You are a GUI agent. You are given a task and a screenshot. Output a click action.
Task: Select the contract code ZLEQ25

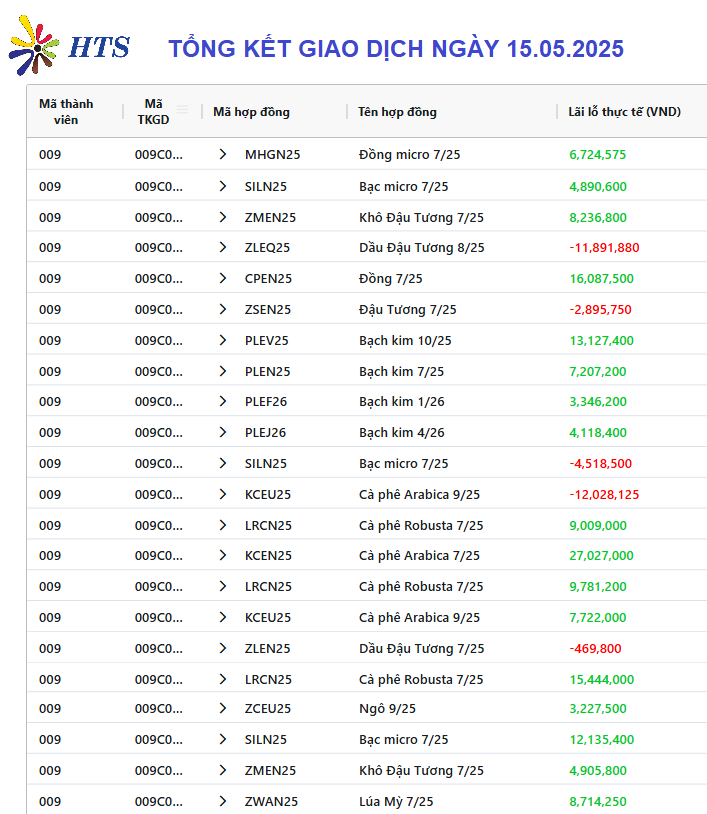pyautogui.click(x=267, y=248)
